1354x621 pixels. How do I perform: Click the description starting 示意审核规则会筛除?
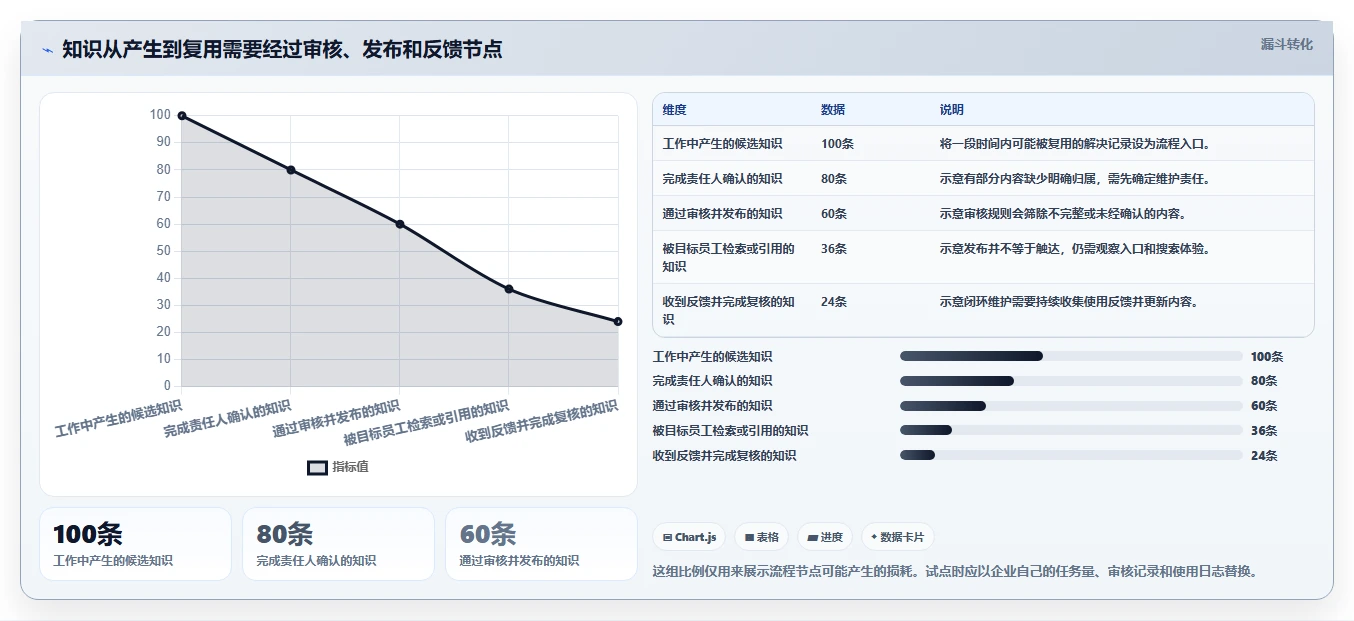pos(1064,214)
